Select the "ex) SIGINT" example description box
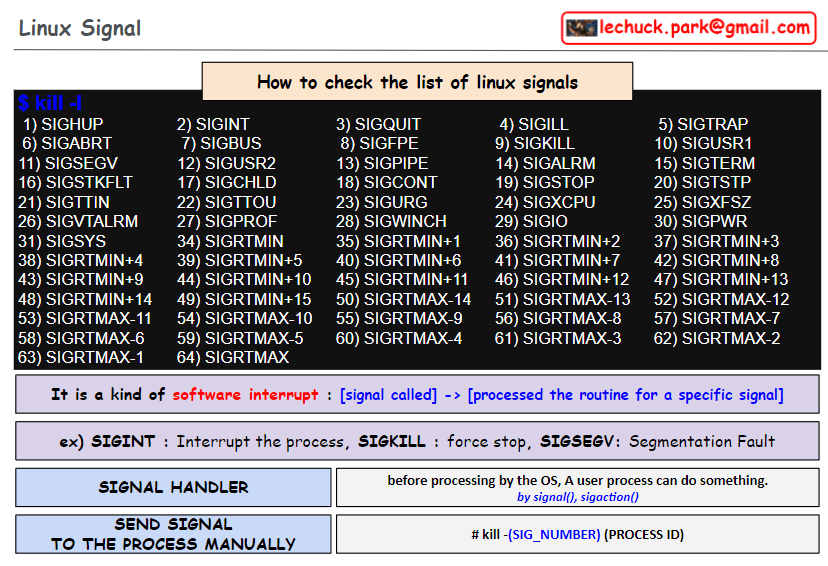Screen dimensions: 828x566 coord(417,441)
